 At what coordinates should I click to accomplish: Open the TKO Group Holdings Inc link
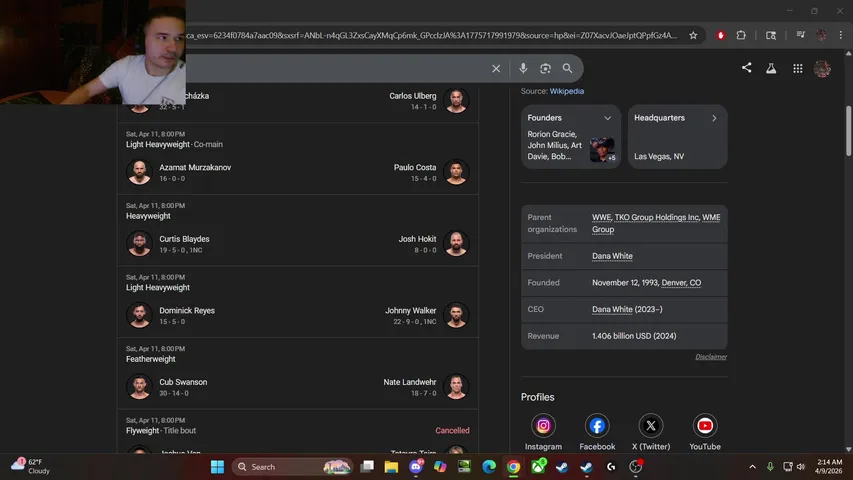657,217
